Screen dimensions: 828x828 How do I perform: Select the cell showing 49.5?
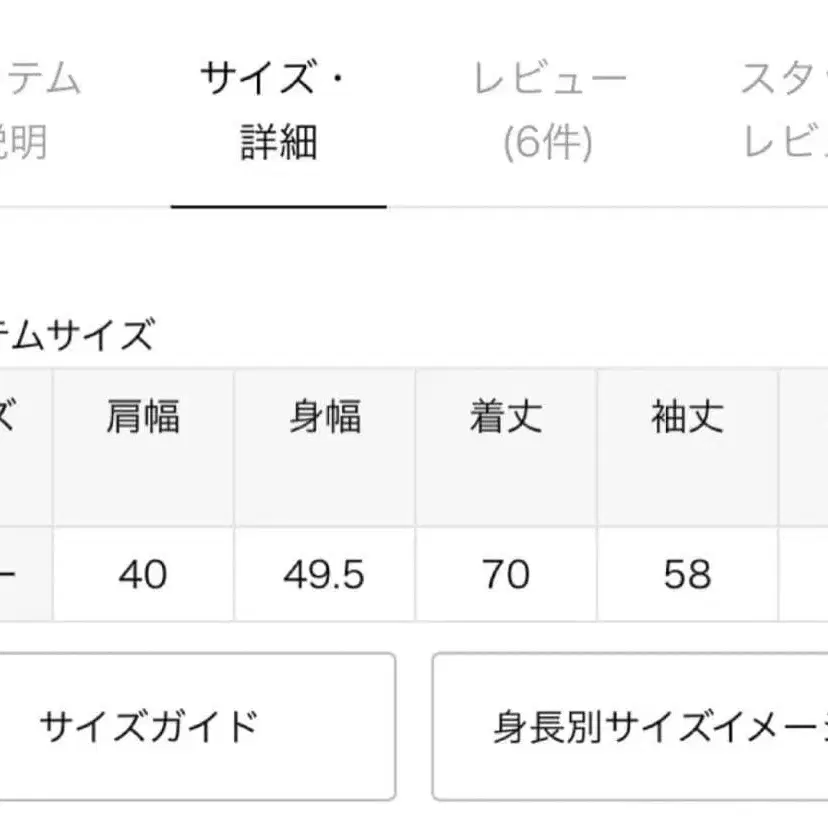(323, 576)
